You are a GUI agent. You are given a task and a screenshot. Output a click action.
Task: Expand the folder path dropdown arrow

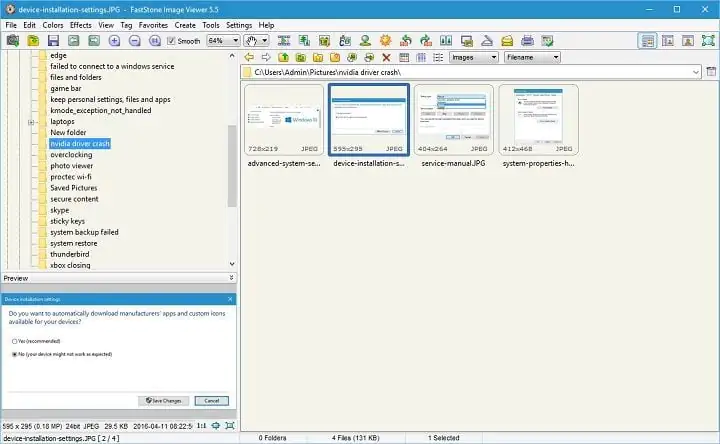696,72
